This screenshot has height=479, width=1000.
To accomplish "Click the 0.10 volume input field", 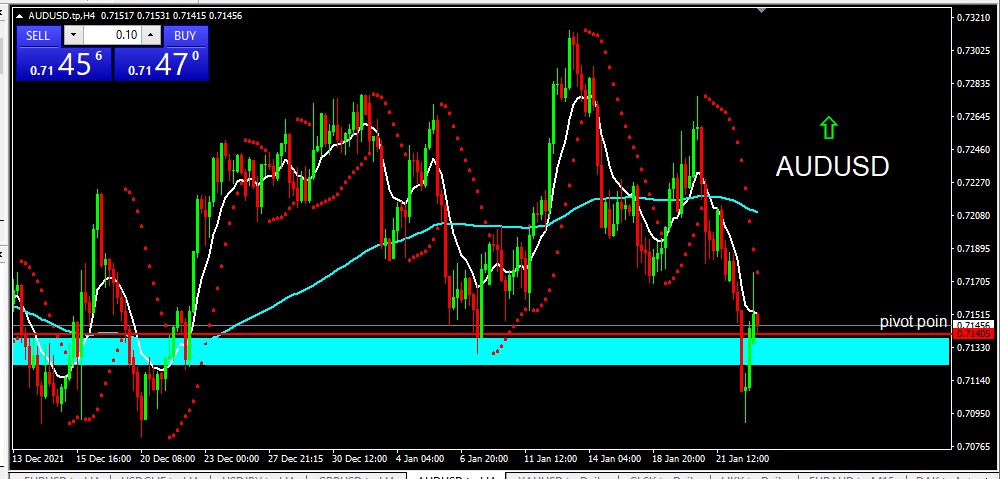I will coord(112,36).
